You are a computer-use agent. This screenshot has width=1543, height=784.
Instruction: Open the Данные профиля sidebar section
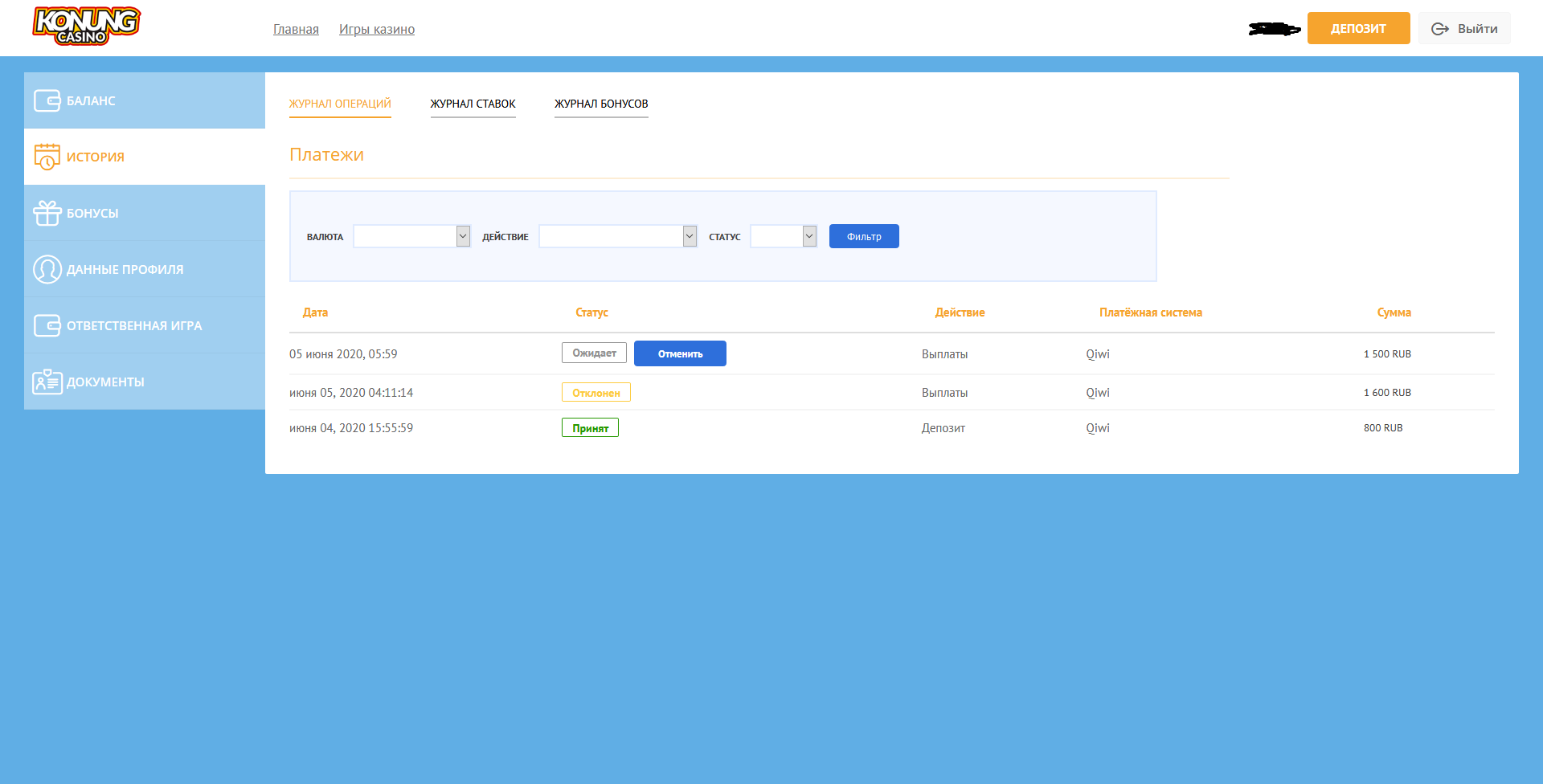point(145,269)
